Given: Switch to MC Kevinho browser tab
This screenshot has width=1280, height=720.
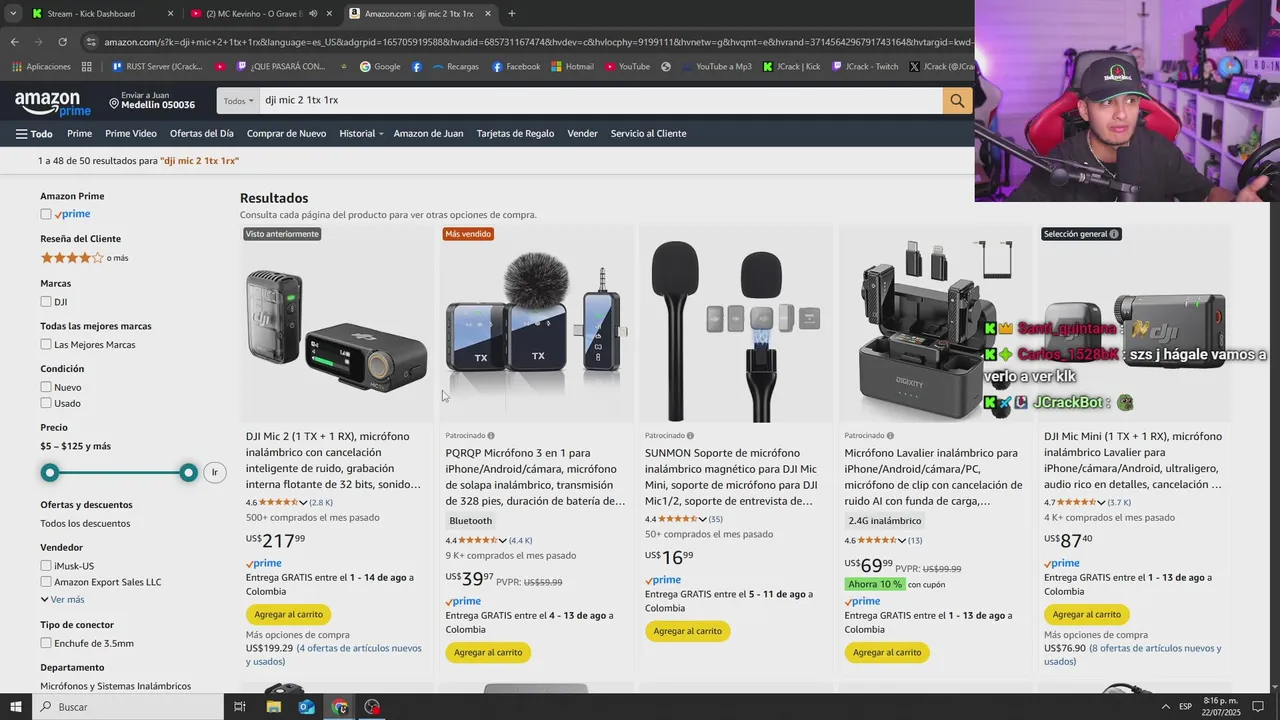Looking at the screenshot, I should pyautogui.click(x=262, y=14).
